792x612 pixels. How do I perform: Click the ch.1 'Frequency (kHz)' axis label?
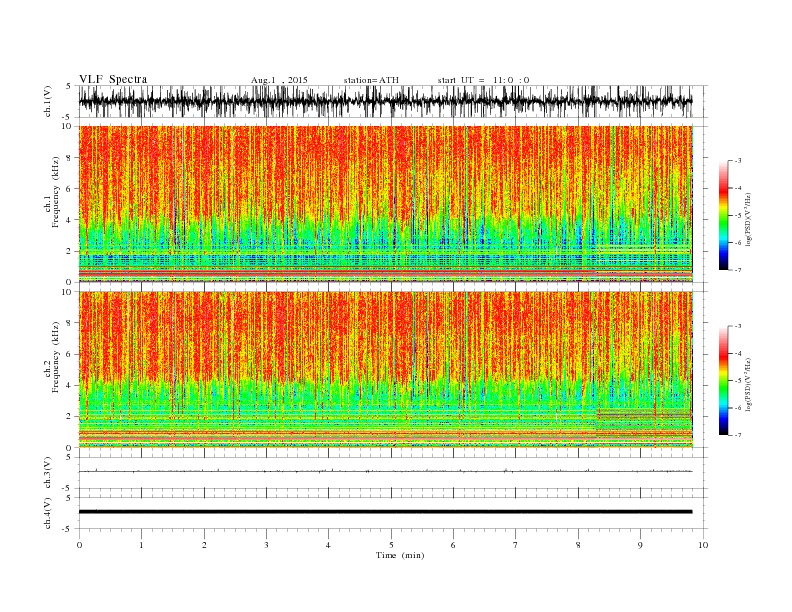pos(55,192)
